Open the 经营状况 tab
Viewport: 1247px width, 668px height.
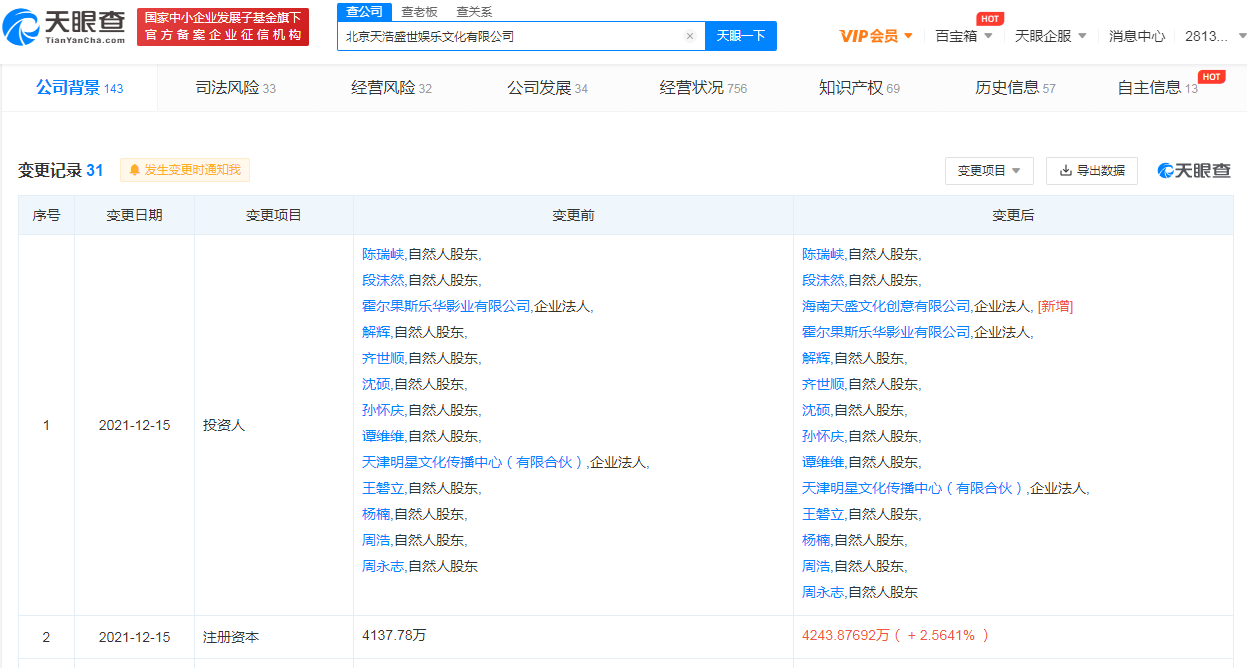click(704, 88)
